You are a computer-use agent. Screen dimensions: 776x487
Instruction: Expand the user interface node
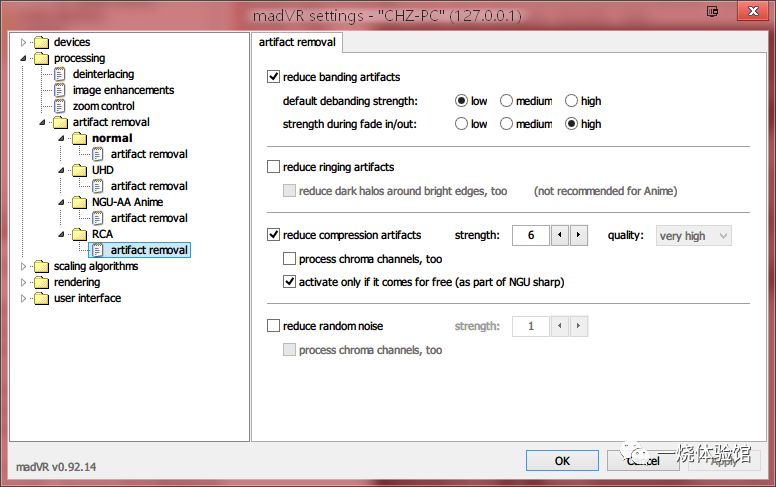[x=23, y=298]
